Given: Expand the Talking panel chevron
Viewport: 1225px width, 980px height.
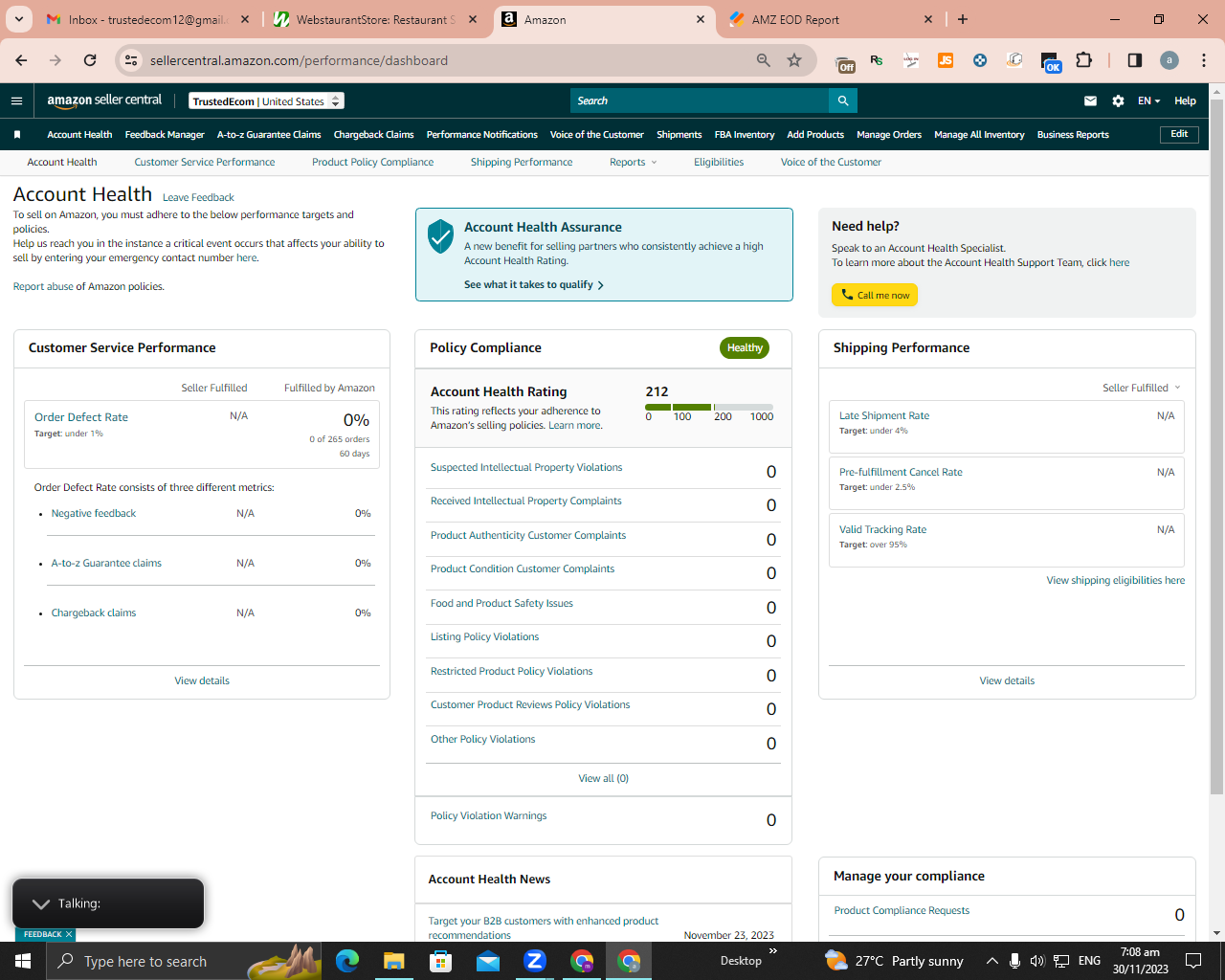Looking at the screenshot, I should click(x=41, y=903).
